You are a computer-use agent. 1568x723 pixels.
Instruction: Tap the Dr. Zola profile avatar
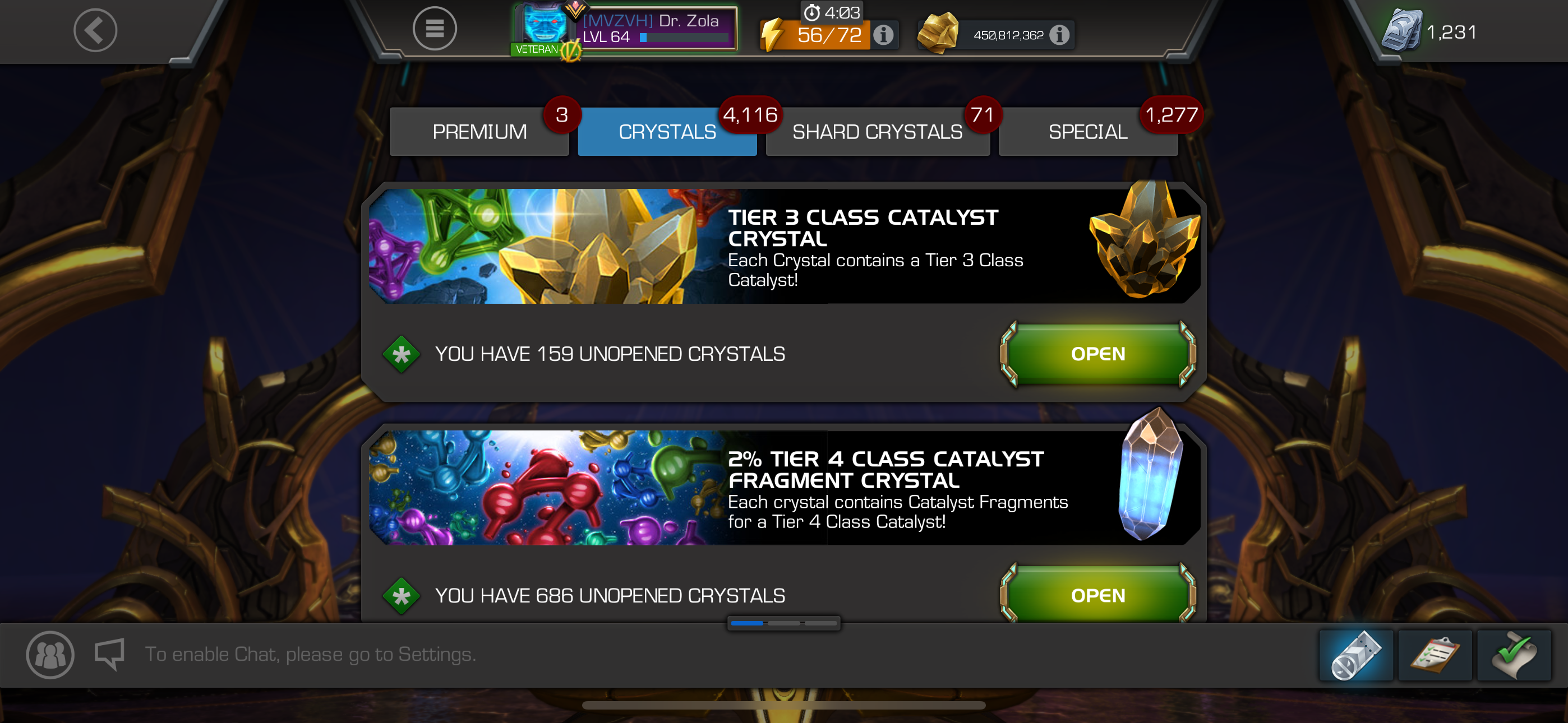tap(543, 28)
